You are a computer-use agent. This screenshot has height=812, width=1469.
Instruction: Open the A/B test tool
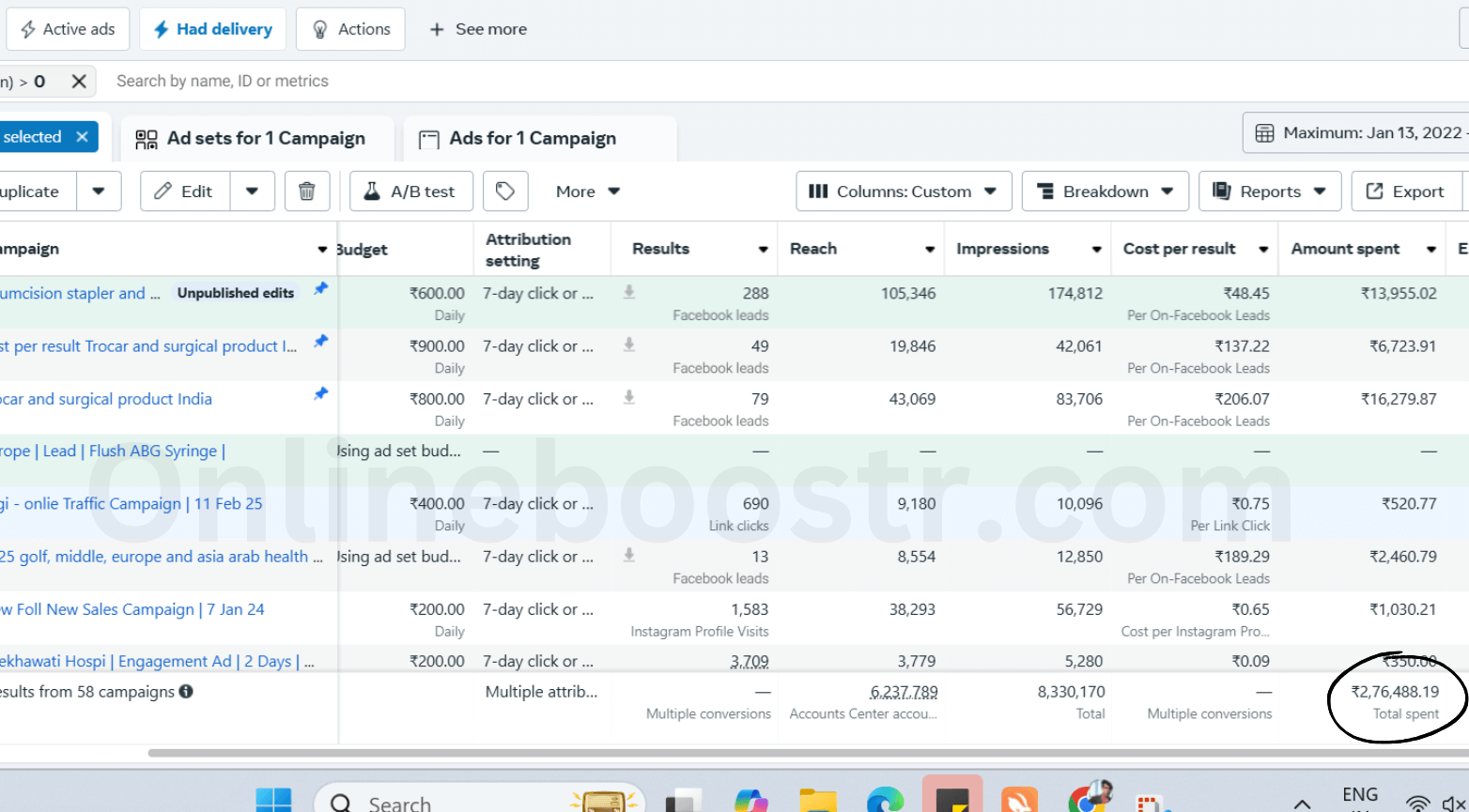(x=410, y=192)
